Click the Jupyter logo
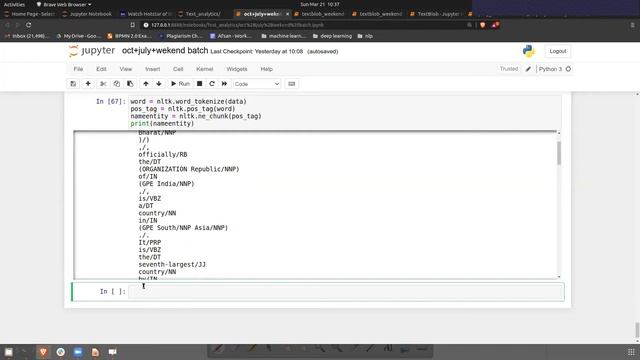 tap(92, 51)
